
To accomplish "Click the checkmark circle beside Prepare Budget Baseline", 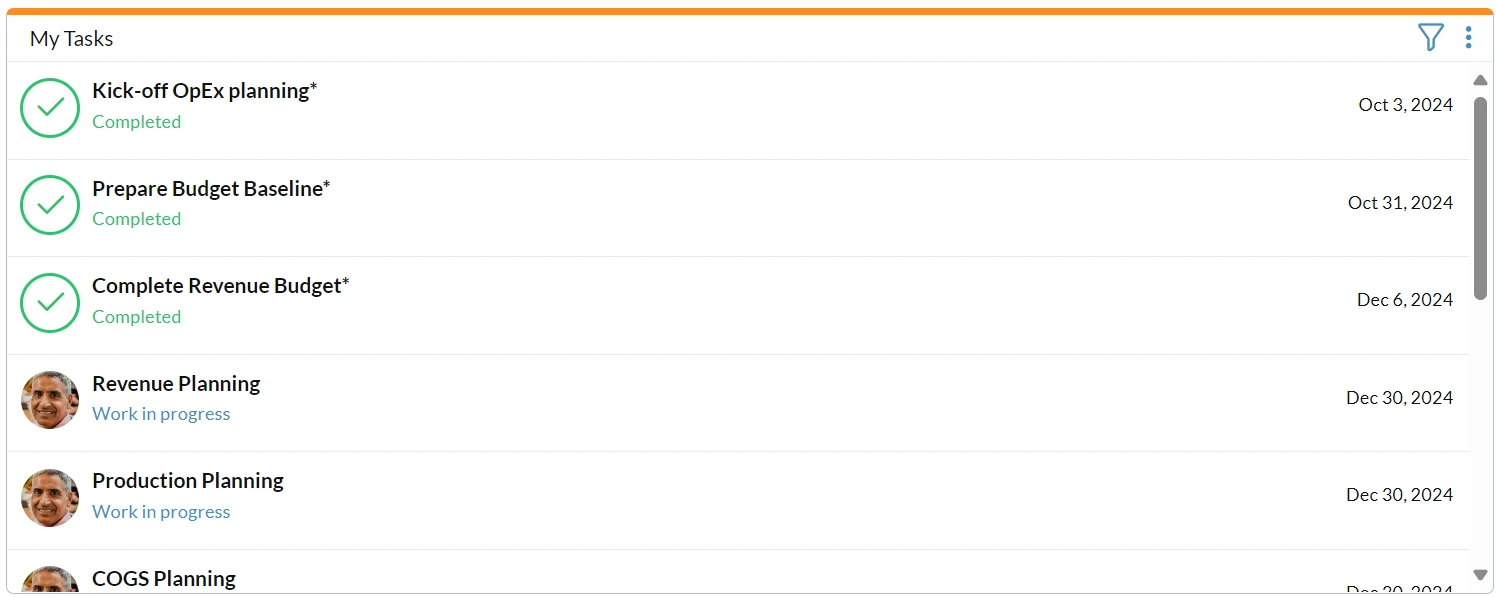I will pos(50,205).
